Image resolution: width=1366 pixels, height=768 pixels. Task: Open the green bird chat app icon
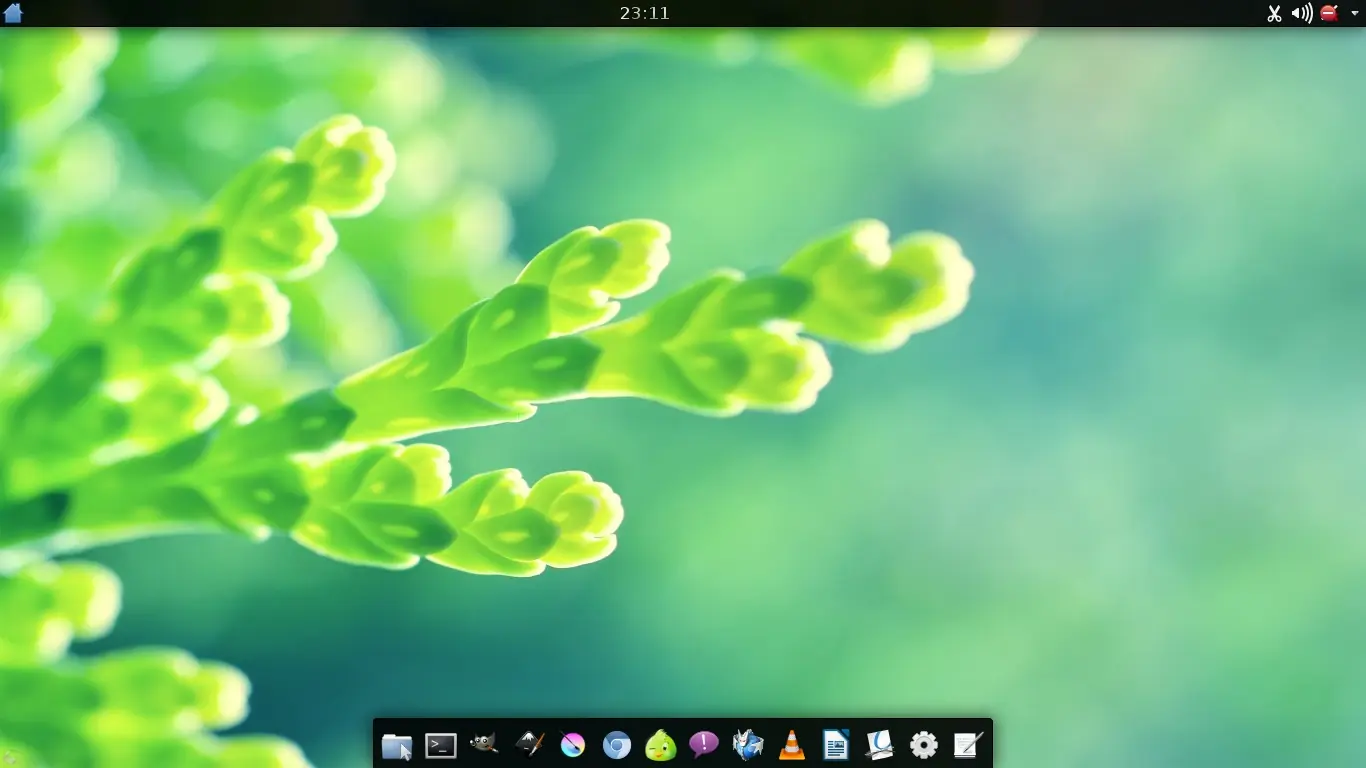click(661, 745)
